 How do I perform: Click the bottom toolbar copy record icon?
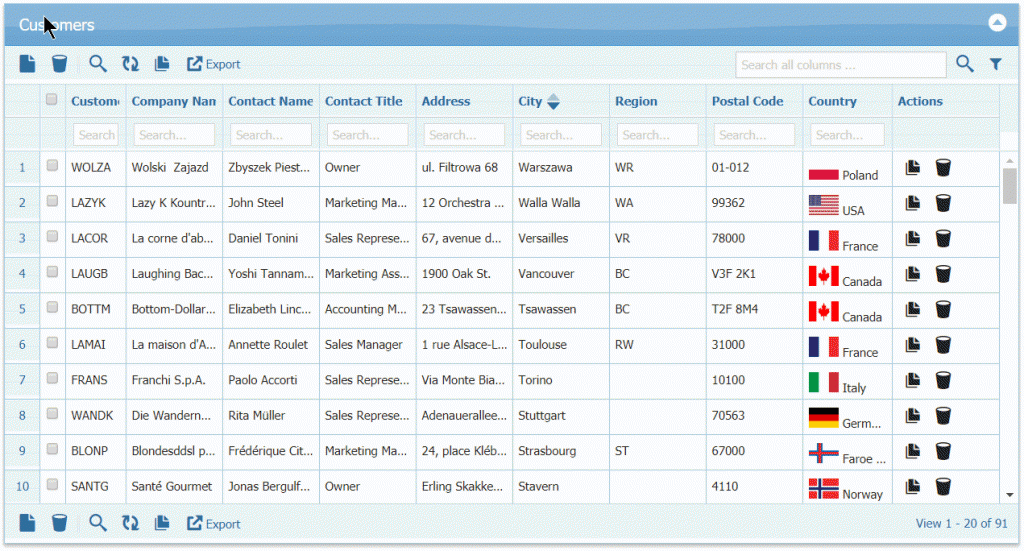click(x=161, y=523)
